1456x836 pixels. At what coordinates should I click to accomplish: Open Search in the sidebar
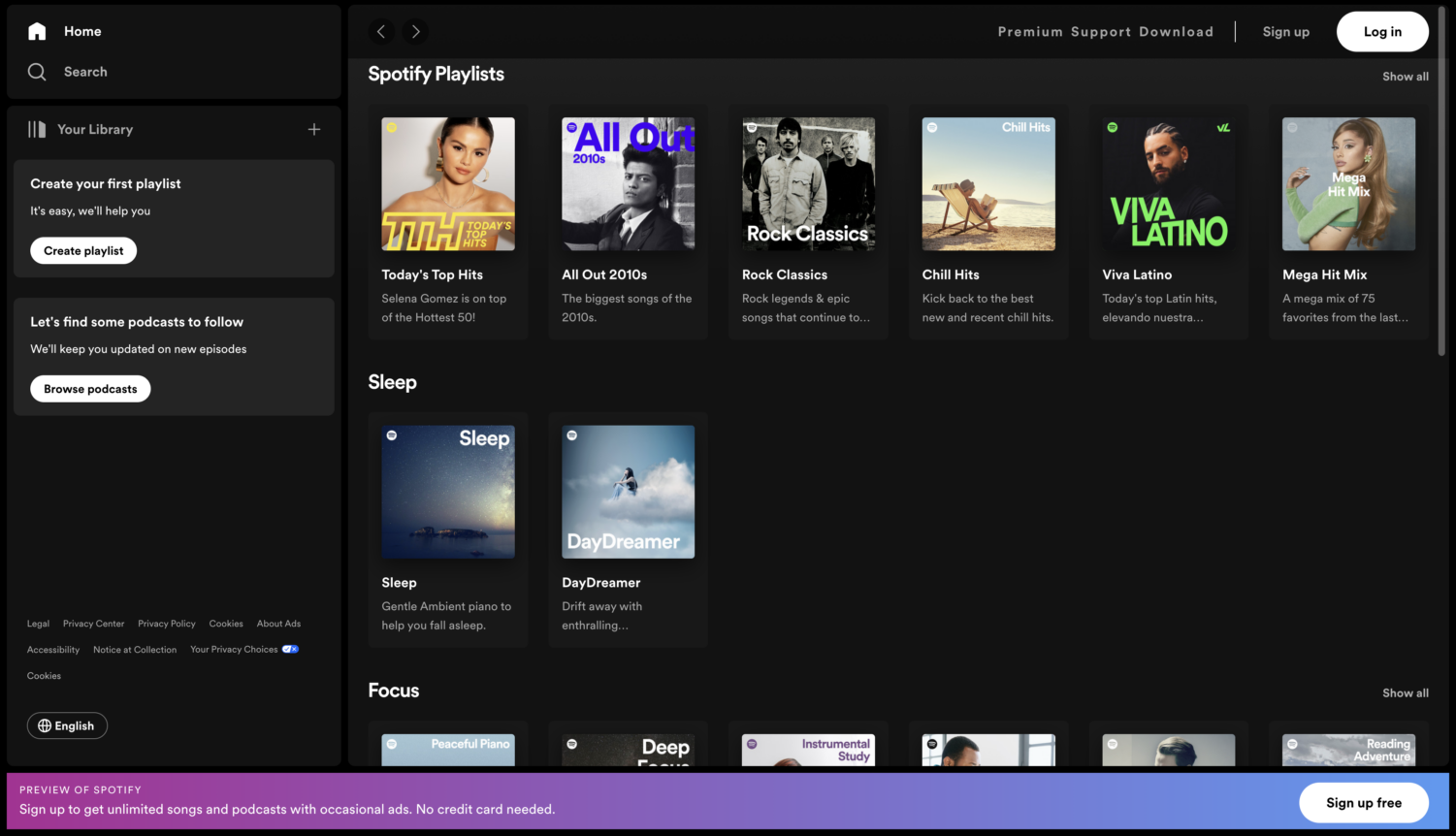click(x=85, y=72)
